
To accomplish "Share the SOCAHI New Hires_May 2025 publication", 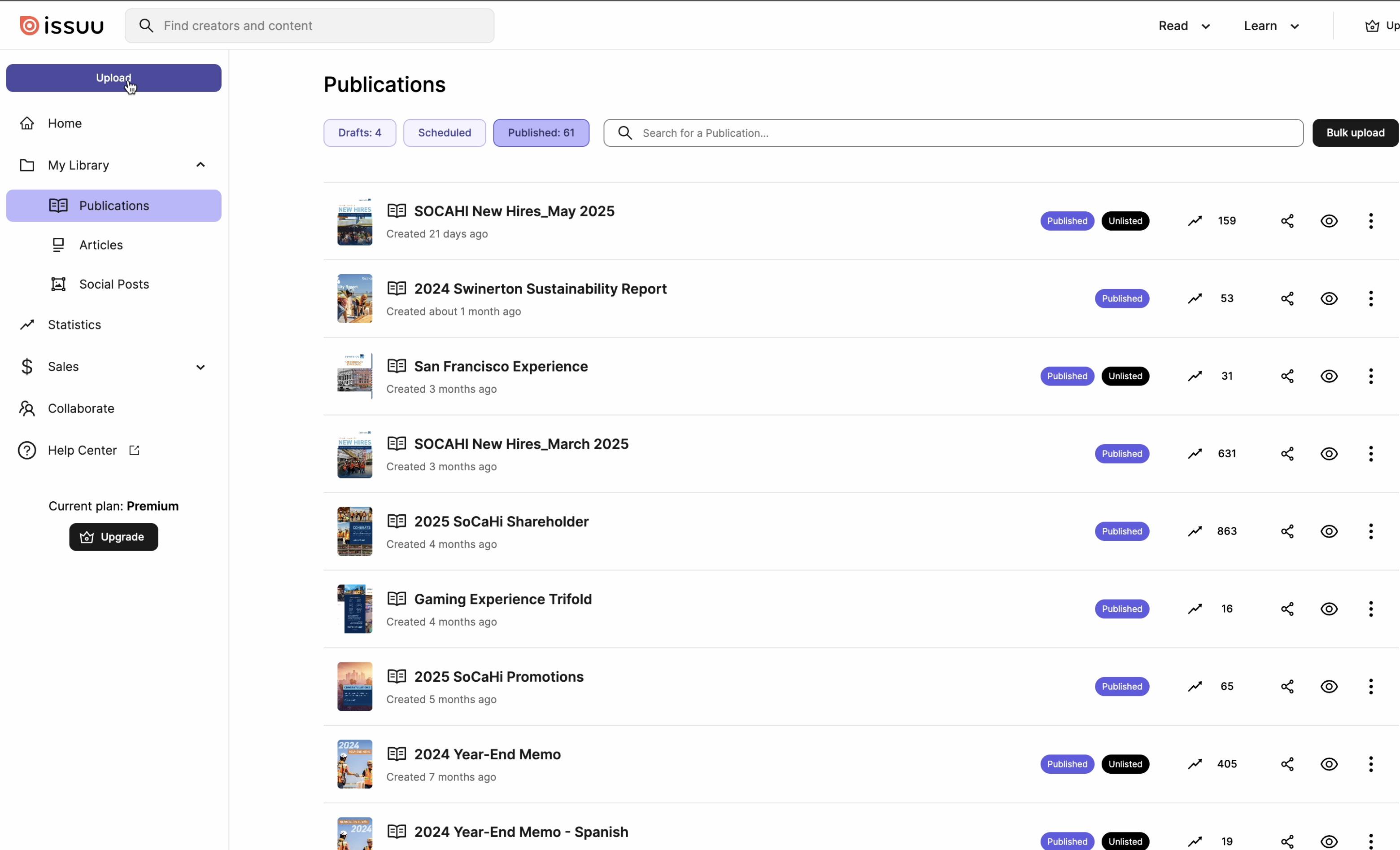I will 1287,221.
